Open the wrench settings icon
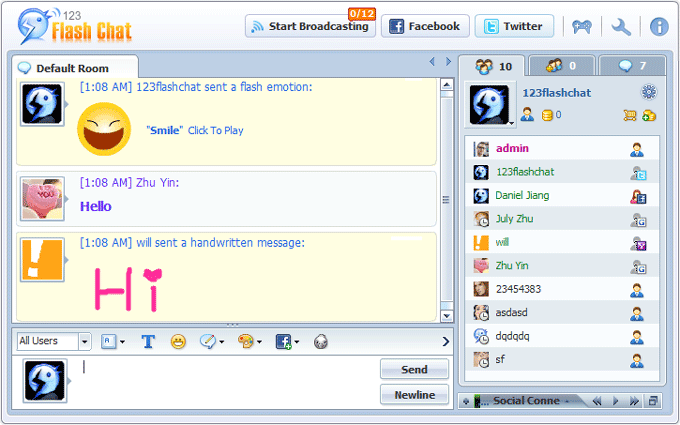Viewport: 680px width, 425px height. coord(621,27)
